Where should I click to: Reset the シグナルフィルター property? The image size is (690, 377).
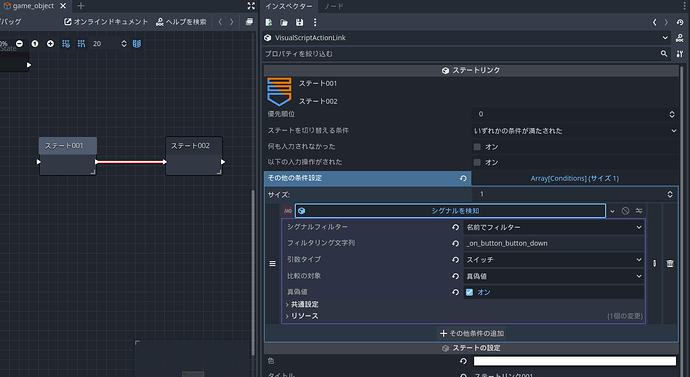coord(455,227)
